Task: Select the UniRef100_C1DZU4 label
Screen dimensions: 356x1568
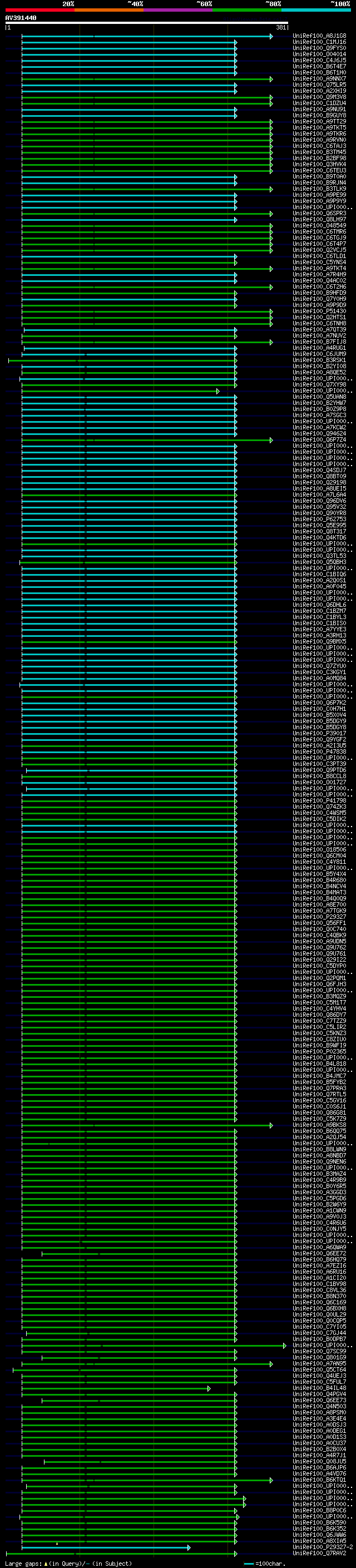Action: [x=319, y=103]
